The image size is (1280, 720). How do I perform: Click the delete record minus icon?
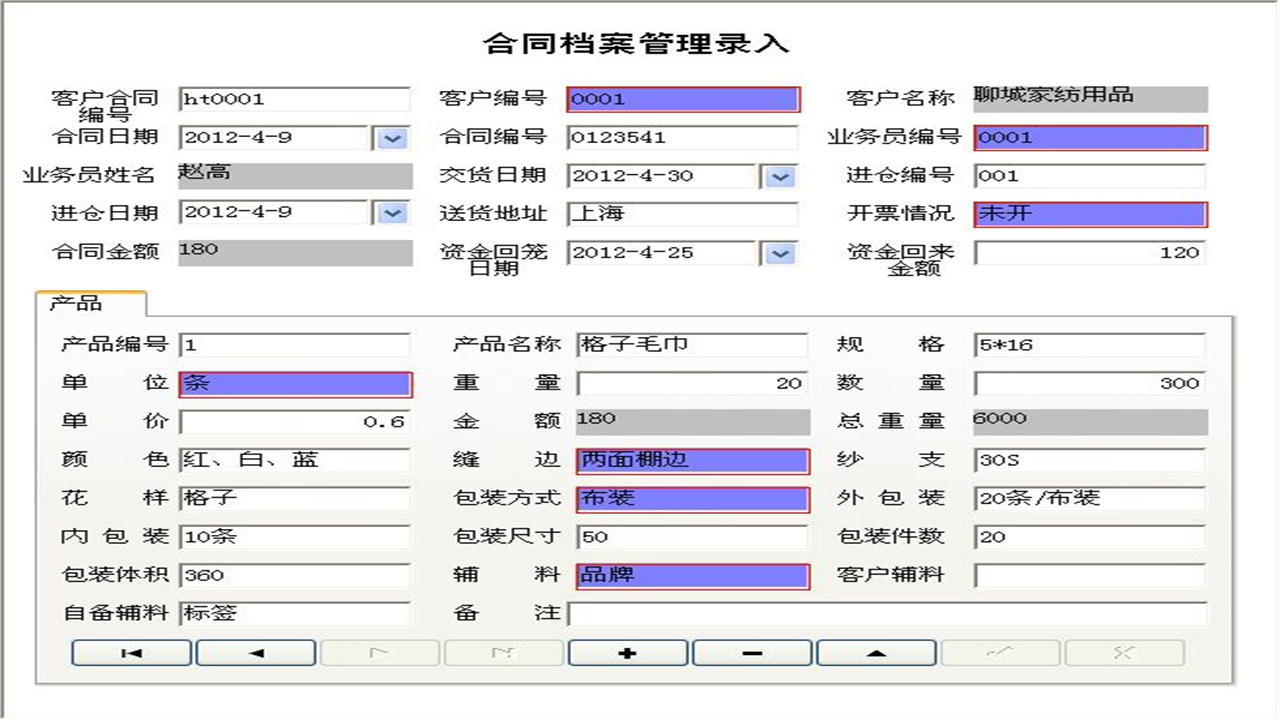click(x=751, y=652)
